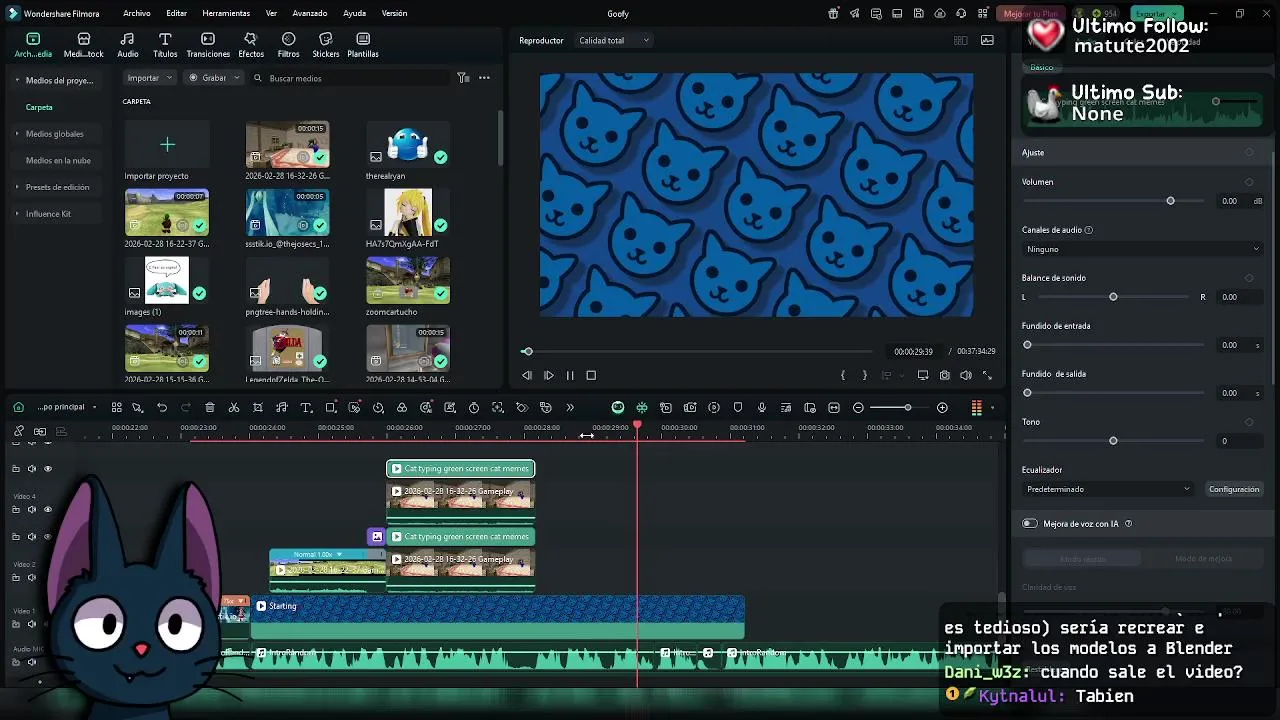
Task: Show more timeline tools double chevron
Action: click(x=570, y=407)
